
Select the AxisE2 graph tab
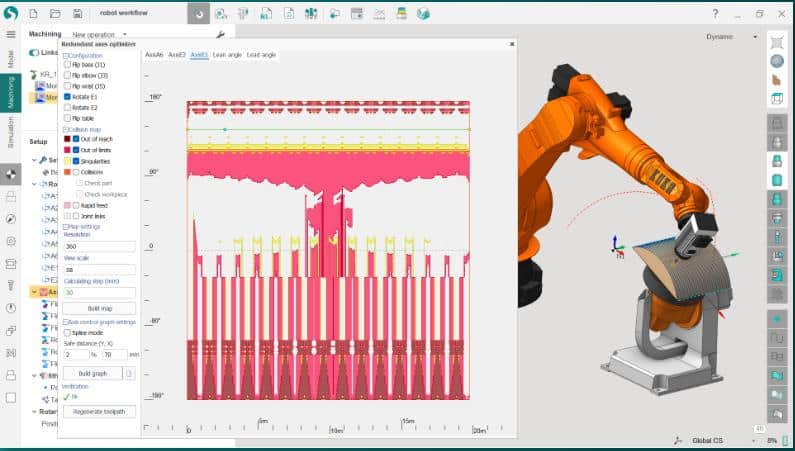176,55
